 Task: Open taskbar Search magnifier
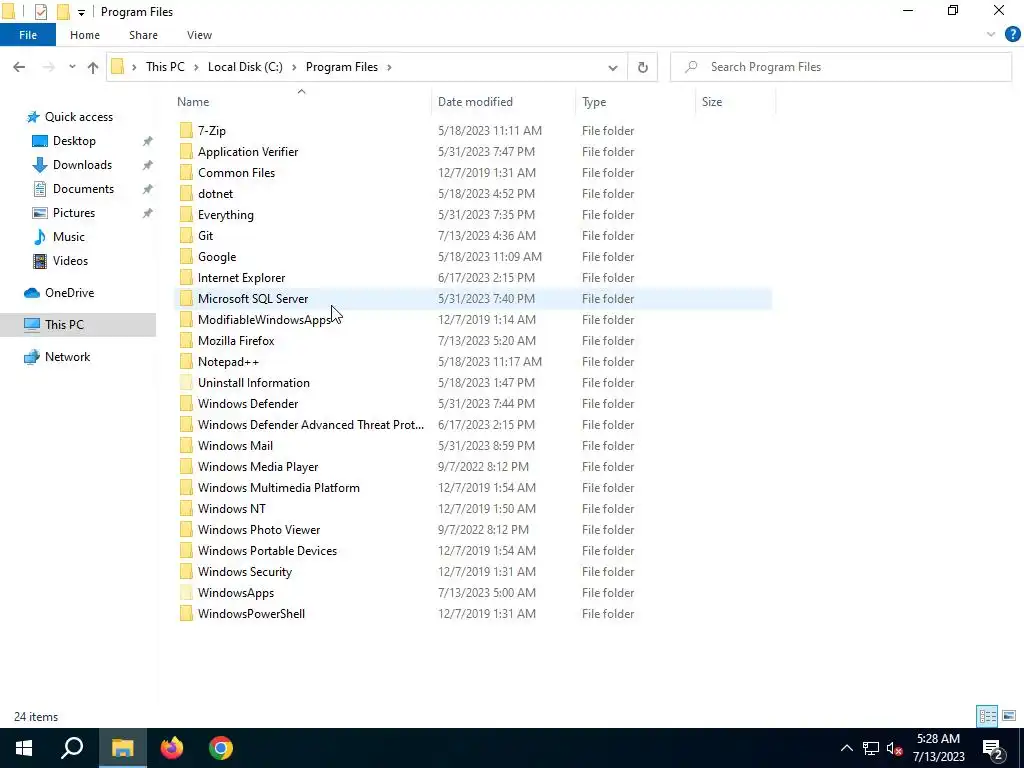click(x=72, y=748)
